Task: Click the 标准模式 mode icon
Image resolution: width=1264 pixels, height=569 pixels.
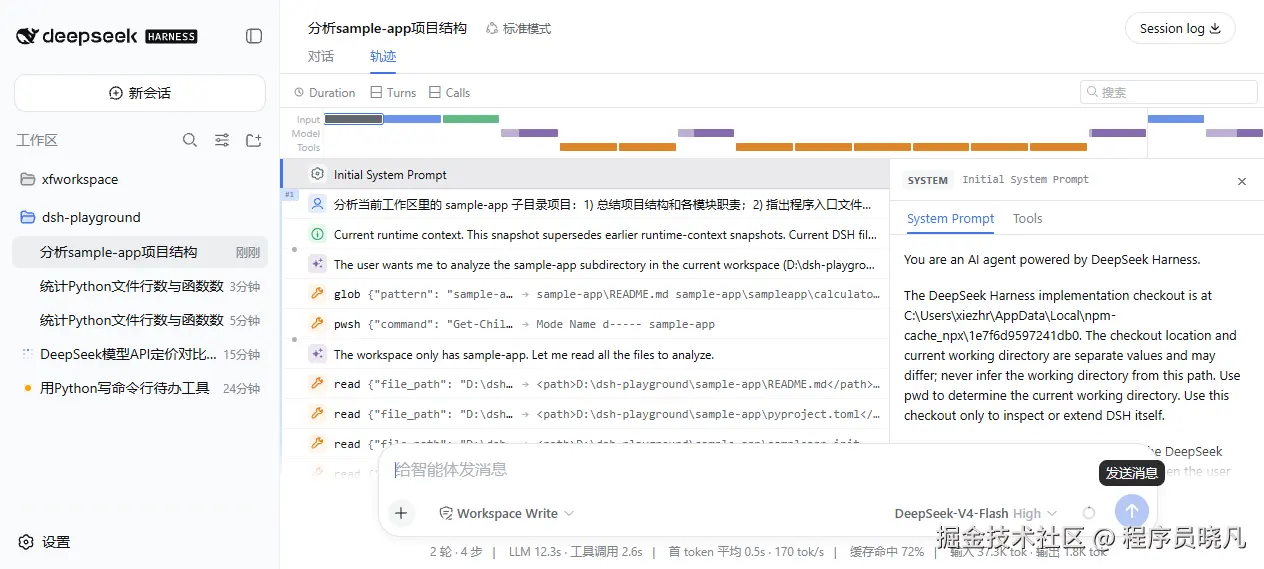Action: [x=492, y=28]
